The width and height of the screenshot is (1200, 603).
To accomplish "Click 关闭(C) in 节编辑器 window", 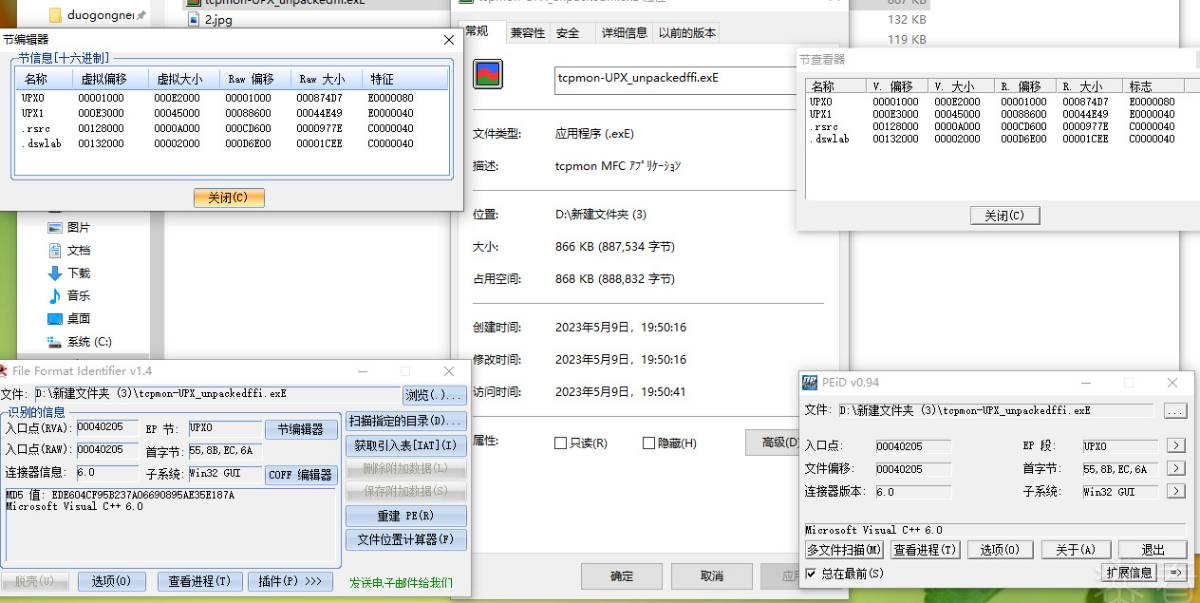I will [x=228, y=198].
